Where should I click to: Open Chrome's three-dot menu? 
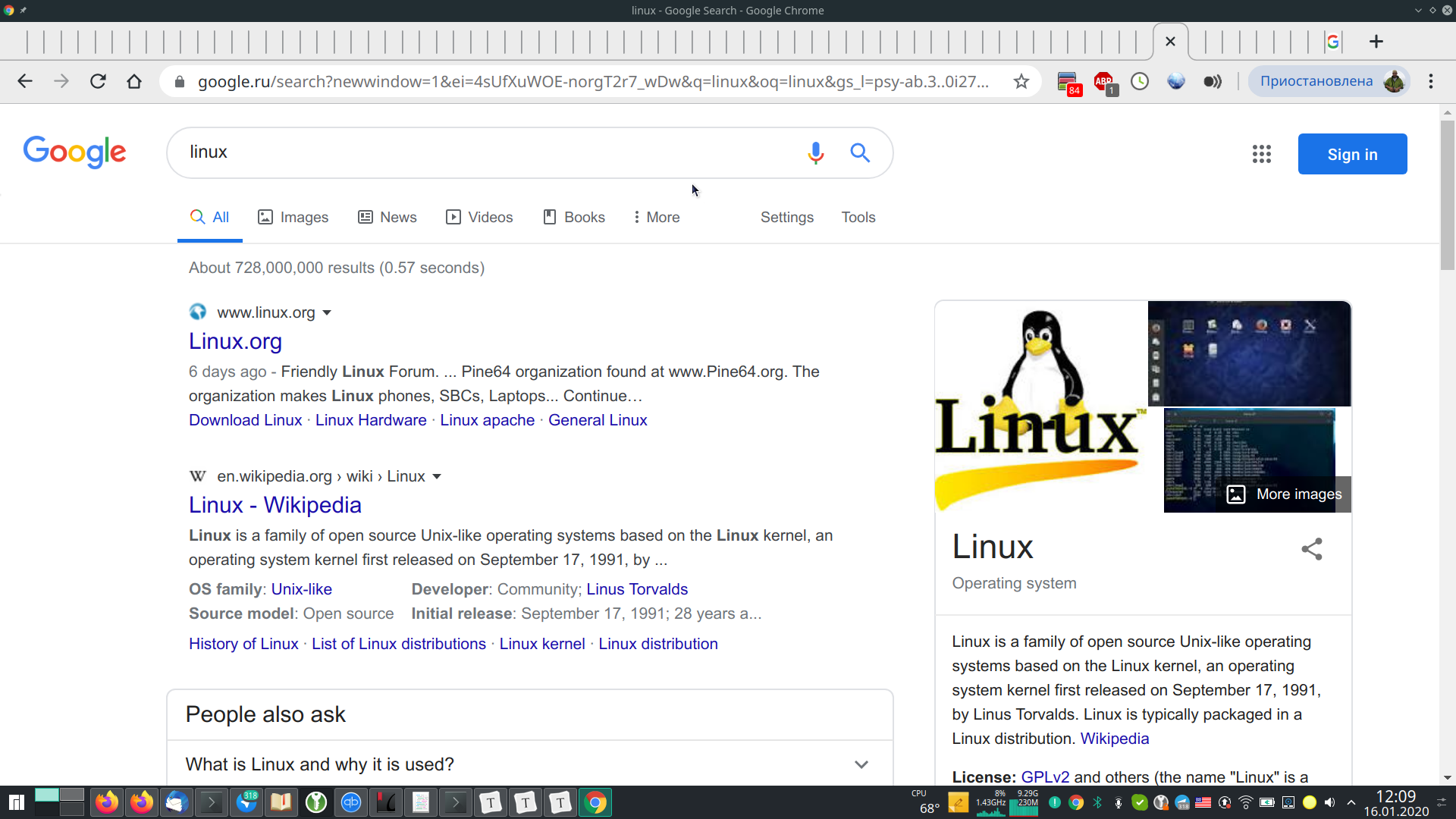point(1431,81)
